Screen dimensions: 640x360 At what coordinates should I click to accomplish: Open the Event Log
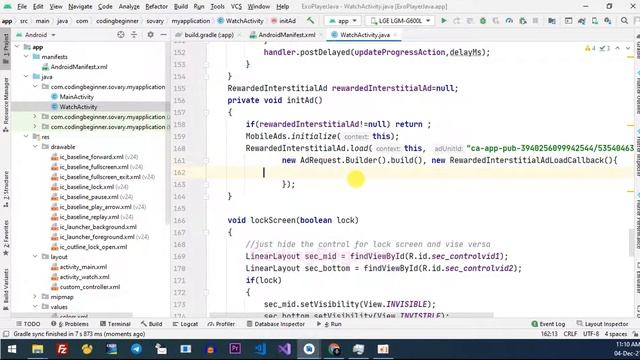(548, 324)
